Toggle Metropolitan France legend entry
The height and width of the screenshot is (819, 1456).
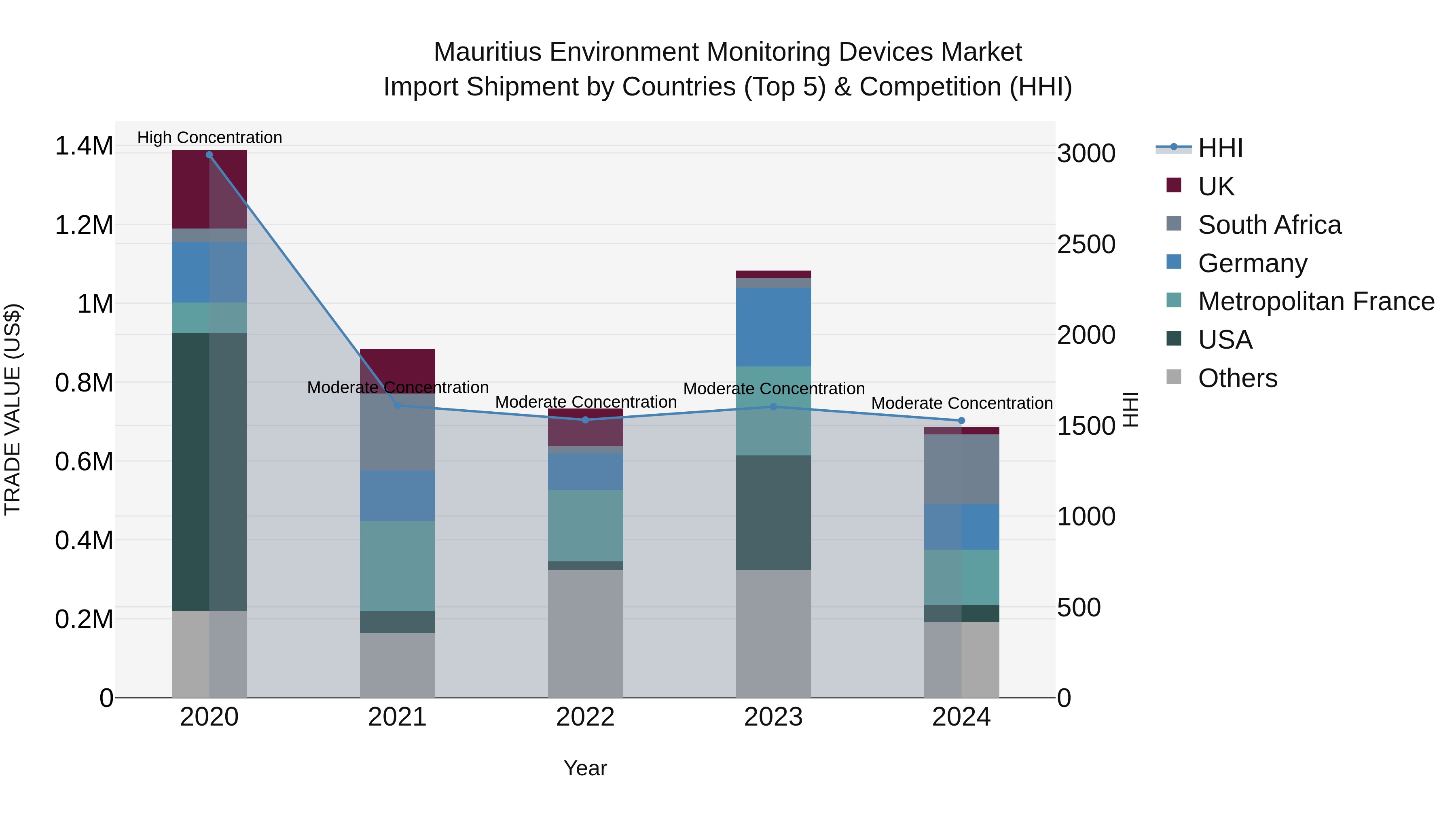(x=1300, y=301)
